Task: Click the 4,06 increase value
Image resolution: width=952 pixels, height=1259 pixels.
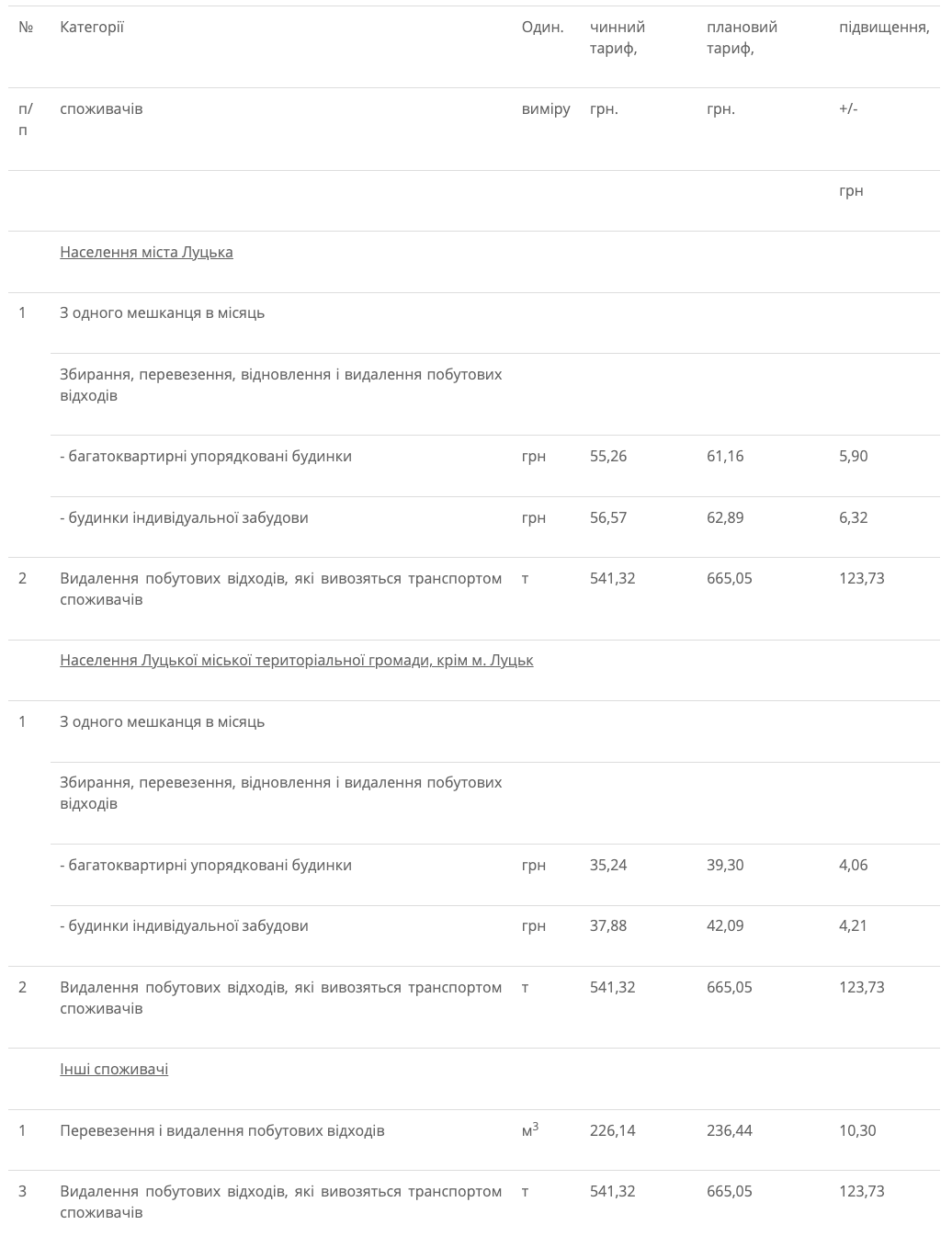Action: (853, 865)
